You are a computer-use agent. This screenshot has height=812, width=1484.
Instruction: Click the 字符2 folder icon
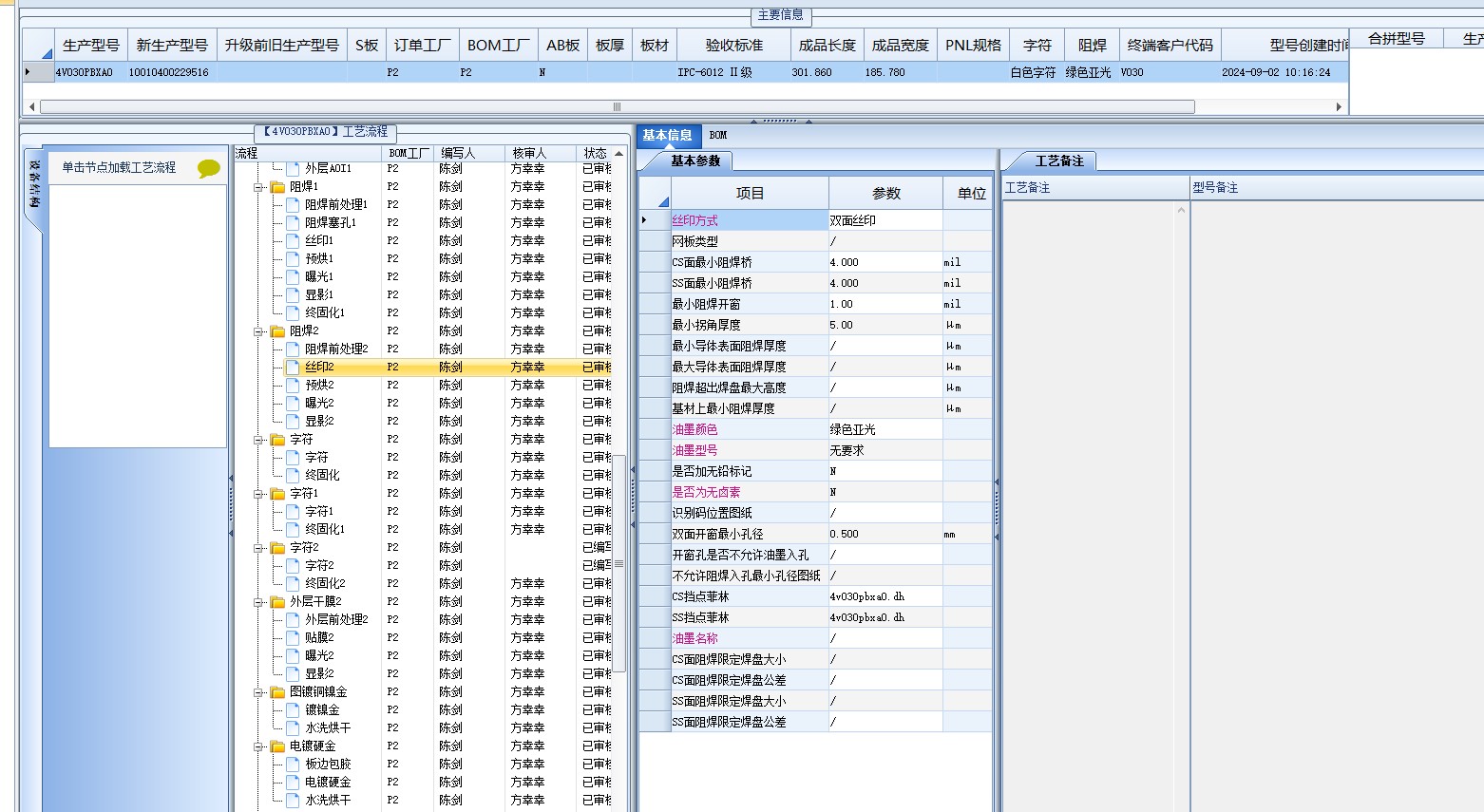click(x=278, y=548)
